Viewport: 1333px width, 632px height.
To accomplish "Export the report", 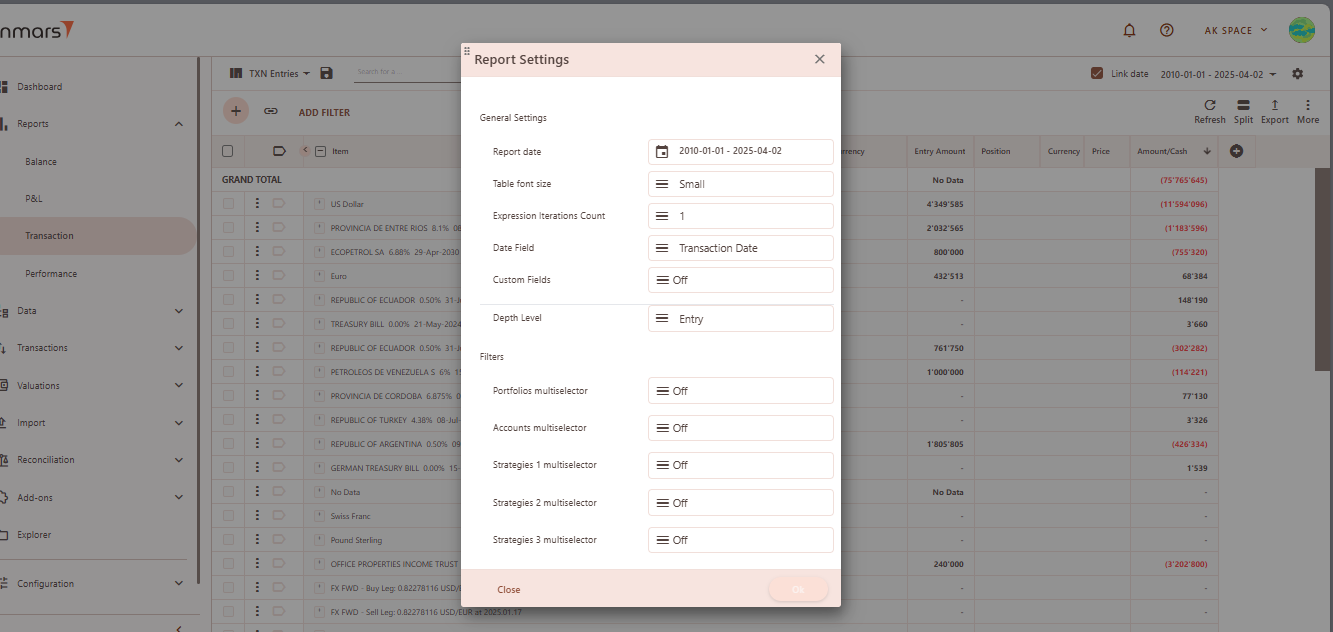I will coord(1275,111).
